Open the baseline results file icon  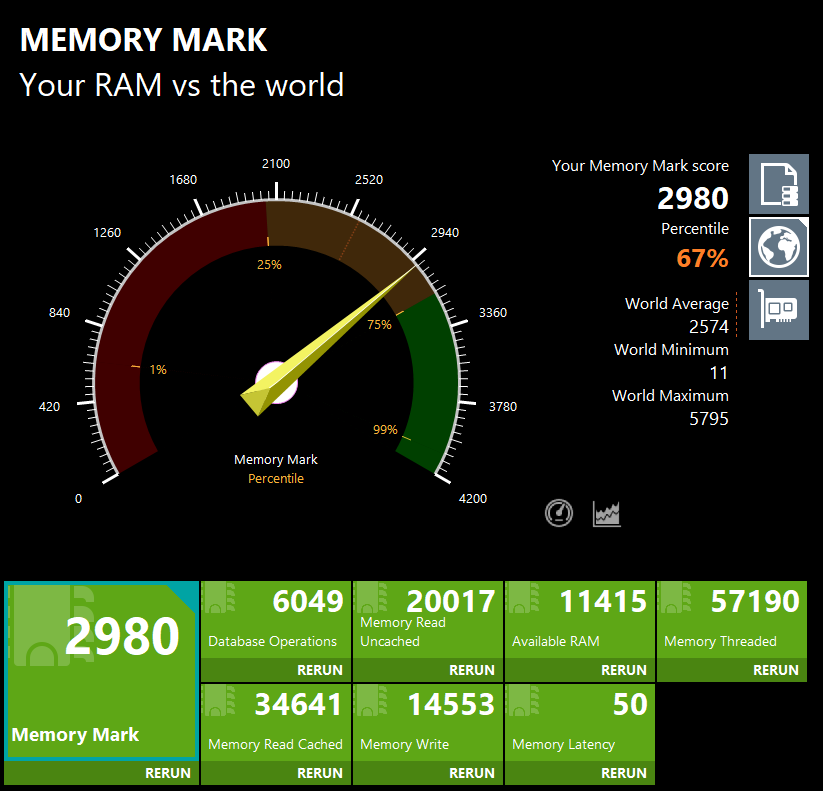coord(778,184)
